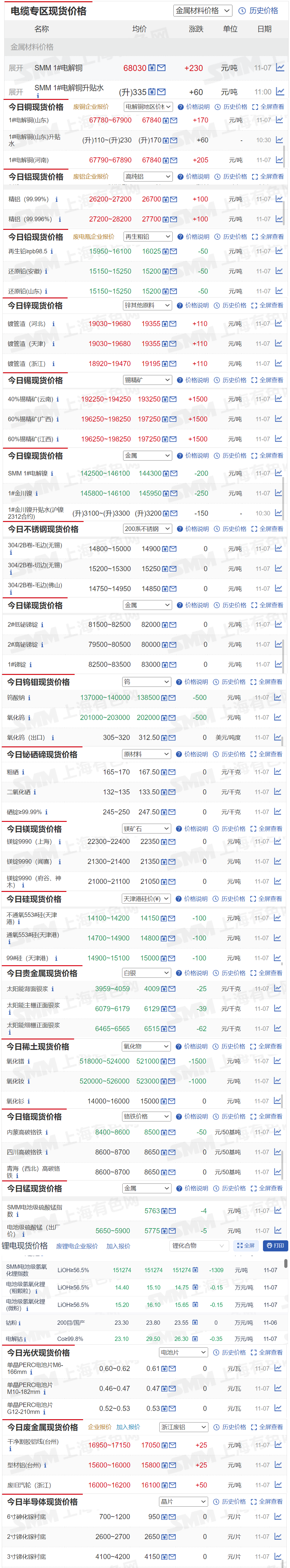The height and width of the screenshot is (1568, 290).
Task: Expand the SMM 1#电解铜 row via 展开
Action: [x=16, y=68]
